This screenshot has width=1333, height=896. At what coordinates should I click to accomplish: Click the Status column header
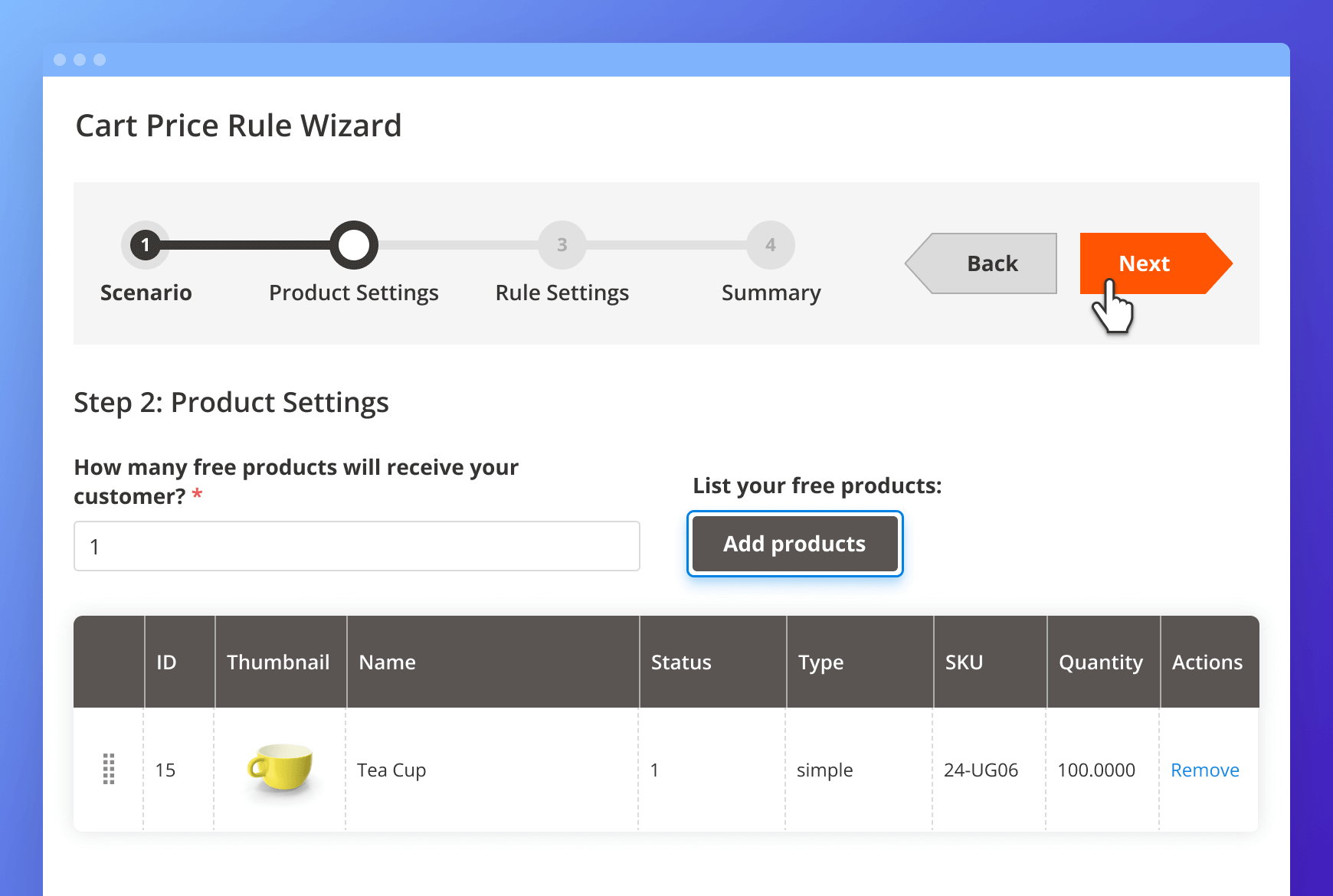(681, 662)
